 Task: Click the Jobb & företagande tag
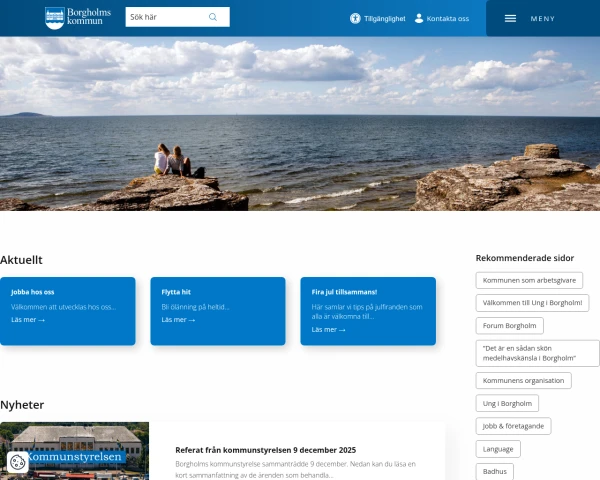pyautogui.click(x=513, y=426)
